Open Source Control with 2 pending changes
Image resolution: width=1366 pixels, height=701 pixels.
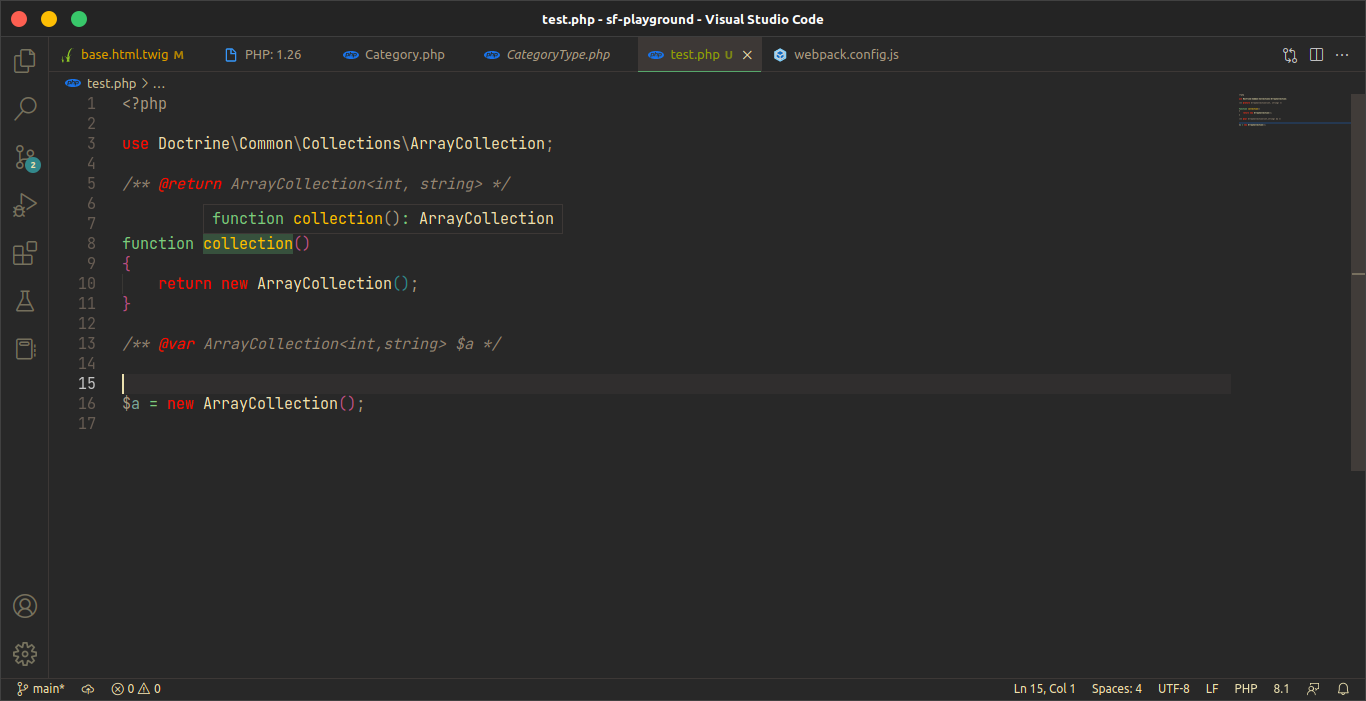click(x=25, y=157)
